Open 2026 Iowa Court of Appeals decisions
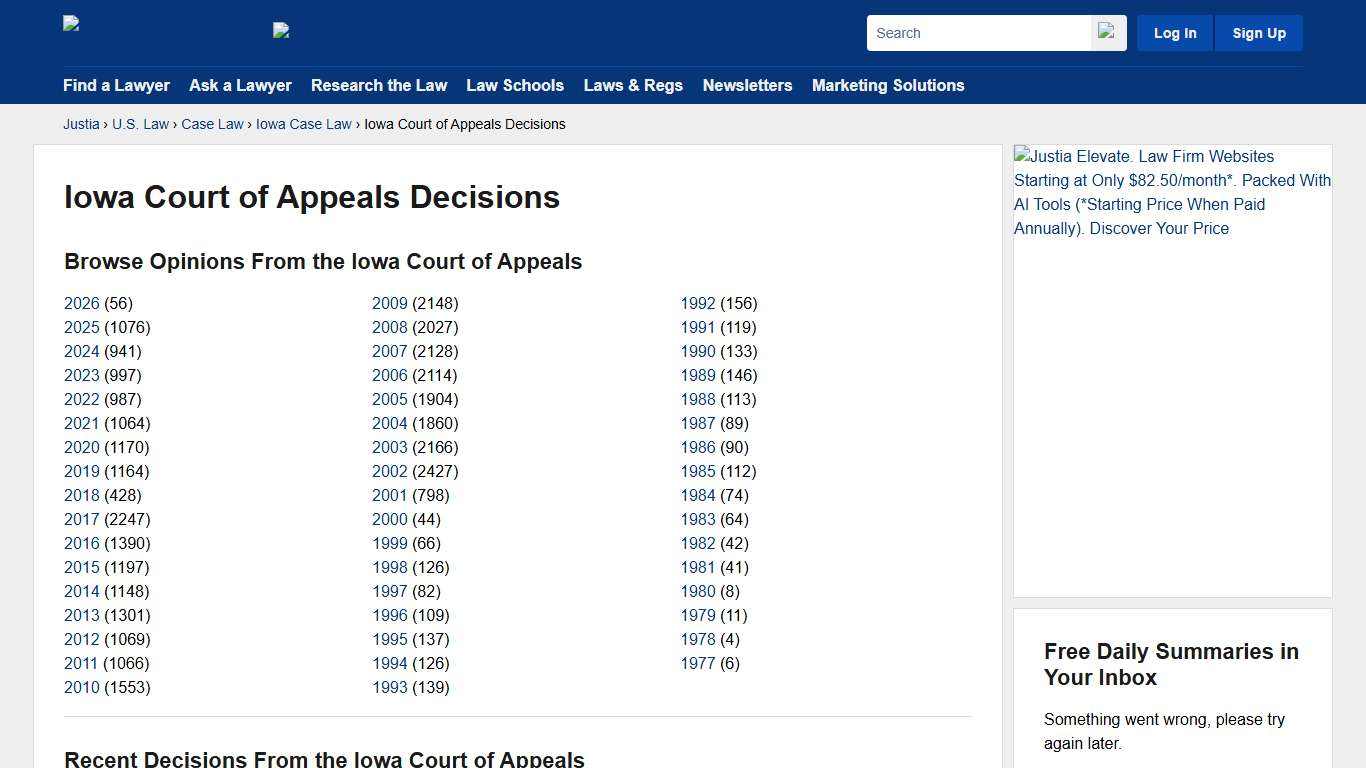 (x=81, y=303)
